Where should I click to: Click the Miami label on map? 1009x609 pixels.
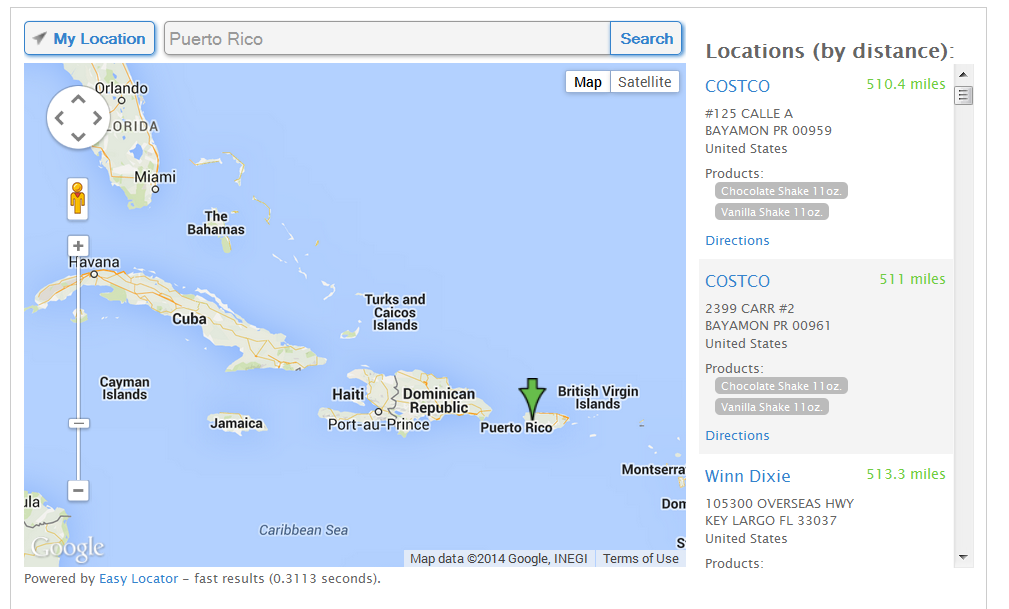pyautogui.click(x=154, y=177)
